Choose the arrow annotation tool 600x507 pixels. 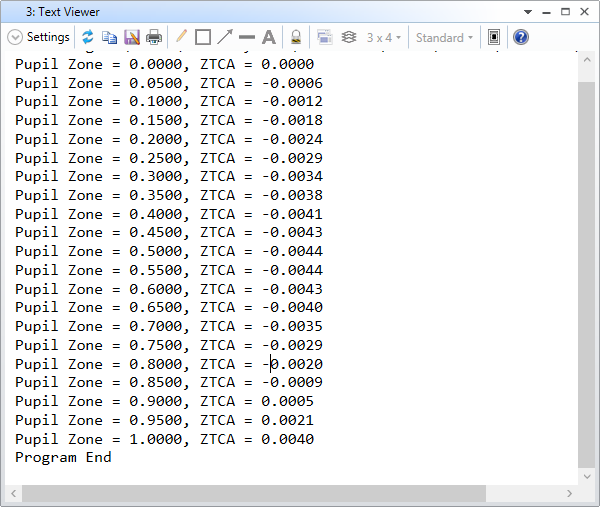225,37
